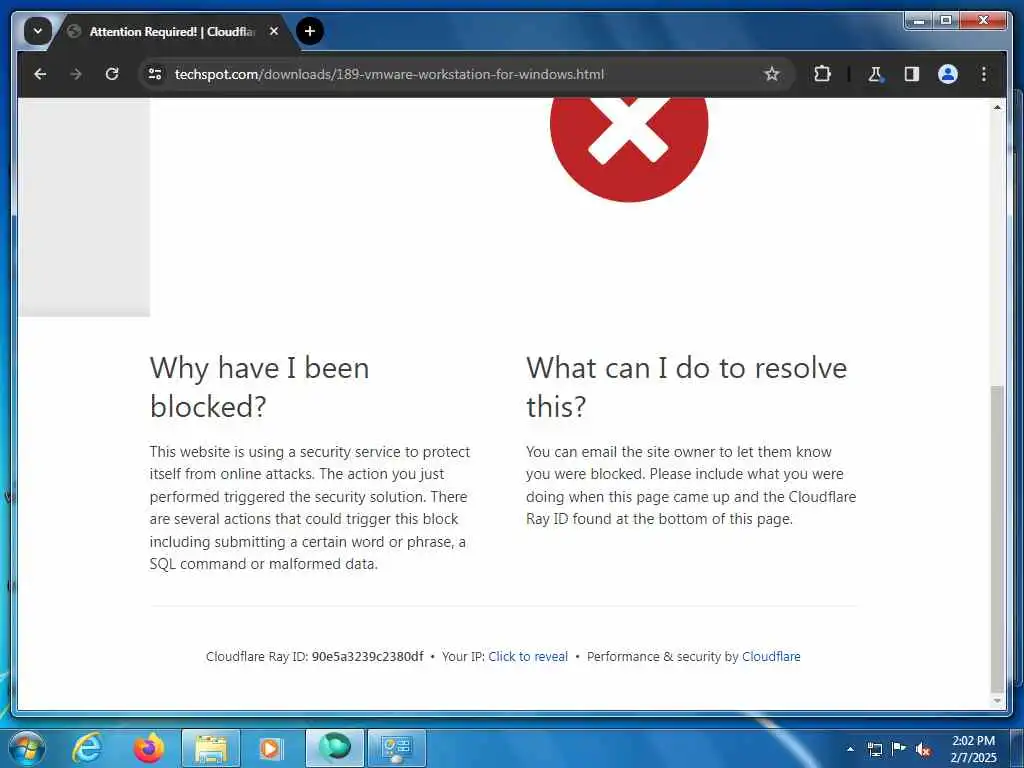Open the profile avatar menu
The image size is (1024, 768).
click(948, 74)
